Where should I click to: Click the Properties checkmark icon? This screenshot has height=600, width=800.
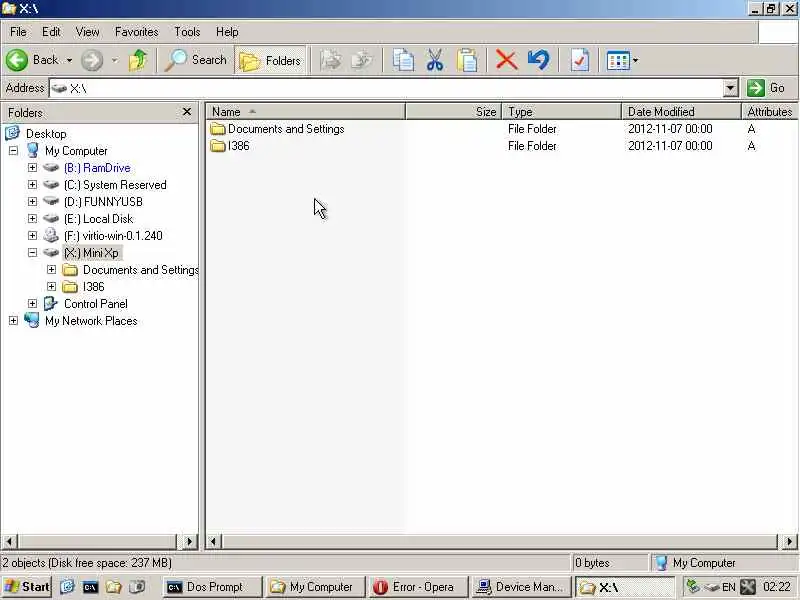tap(580, 60)
